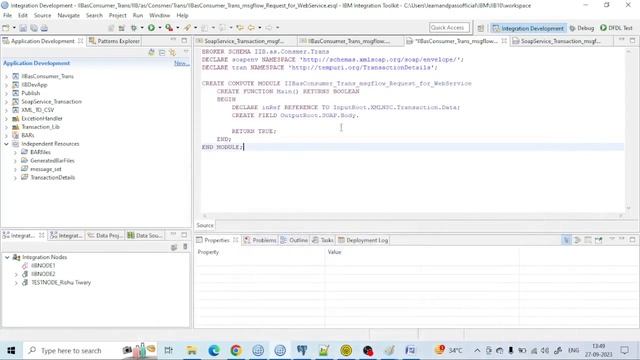Click the New wizard icon in the toolbar
Image resolution: width=640 pixels, height=360 pixels.
coord(6,28)
